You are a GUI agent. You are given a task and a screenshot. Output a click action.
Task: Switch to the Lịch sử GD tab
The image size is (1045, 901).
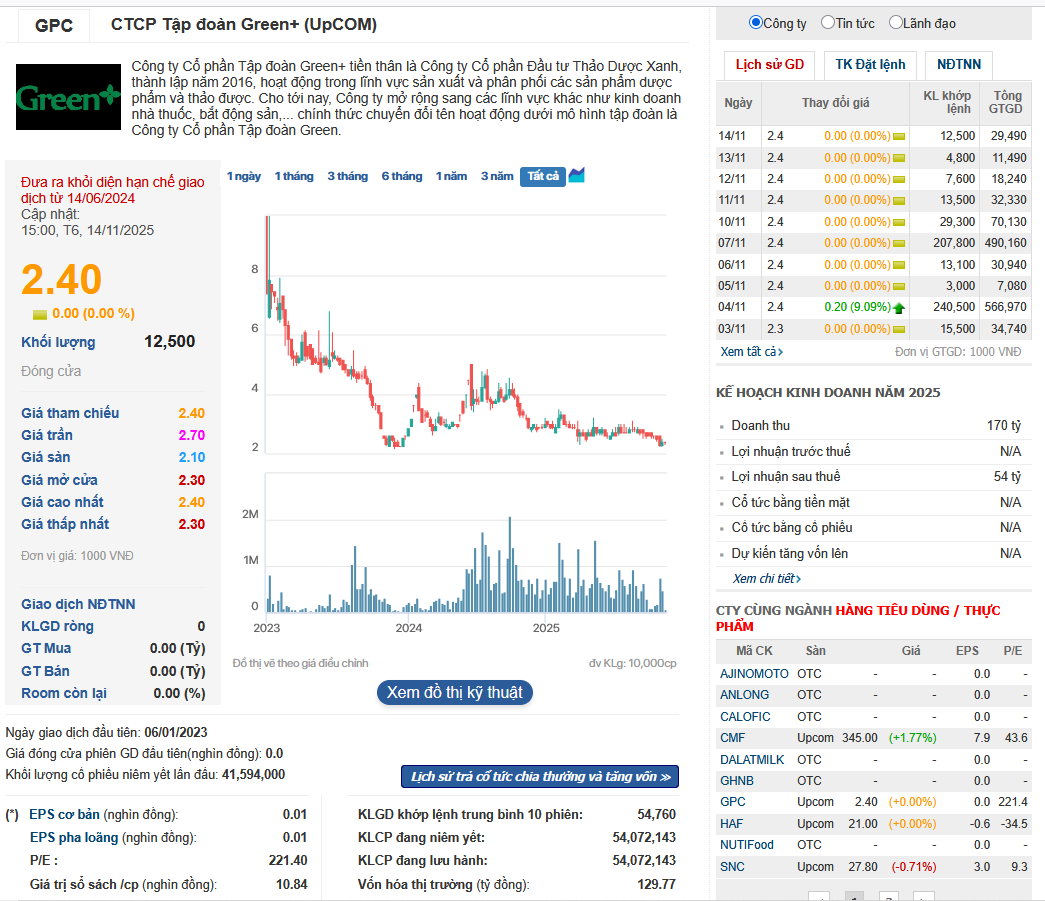[770, 65]
